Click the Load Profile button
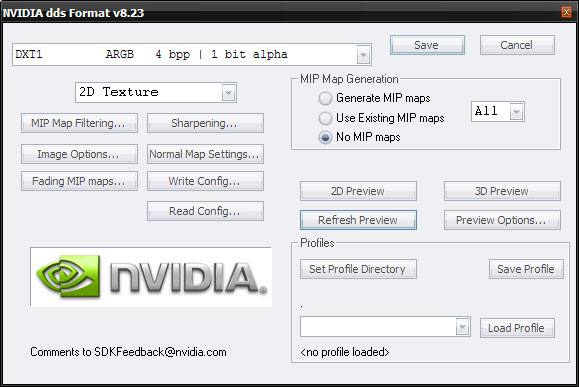 pyautogui.click(x=517, y=328)
